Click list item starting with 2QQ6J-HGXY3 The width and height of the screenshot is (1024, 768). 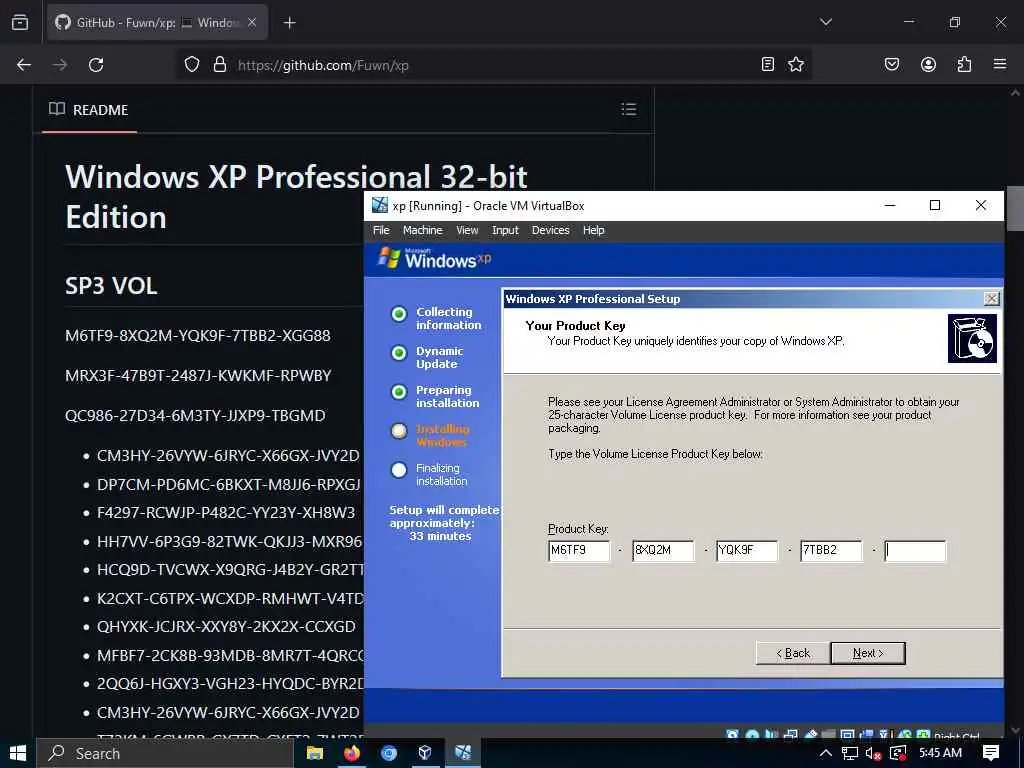230,684
